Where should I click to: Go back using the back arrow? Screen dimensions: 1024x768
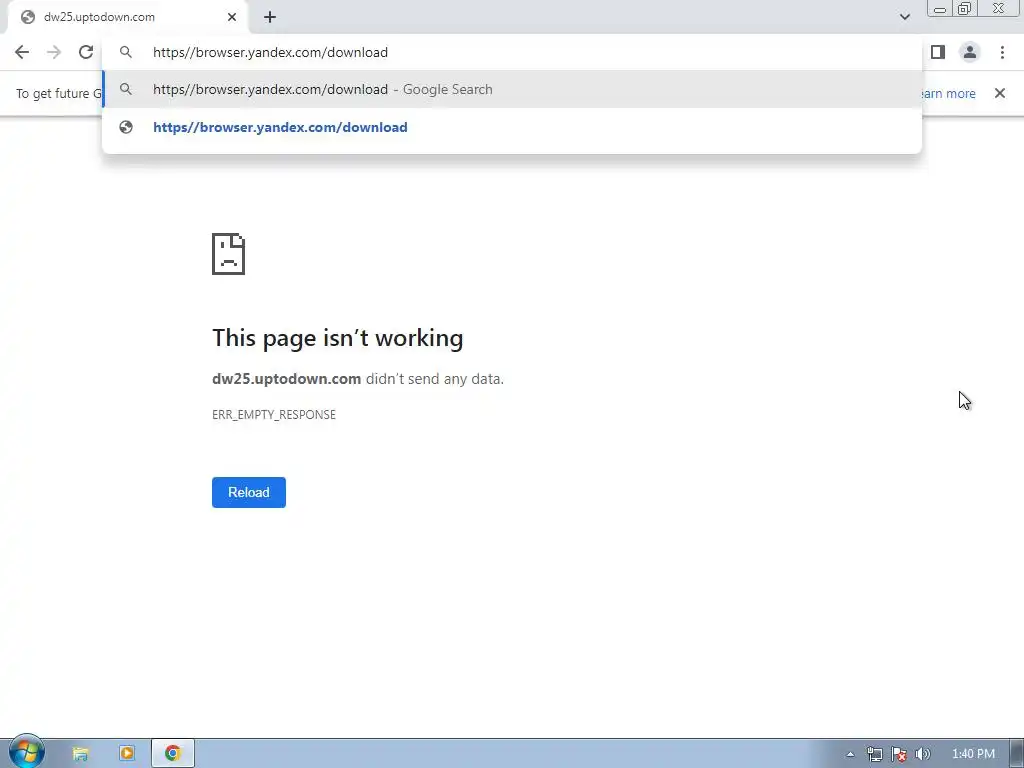click(x=22, y=52)
